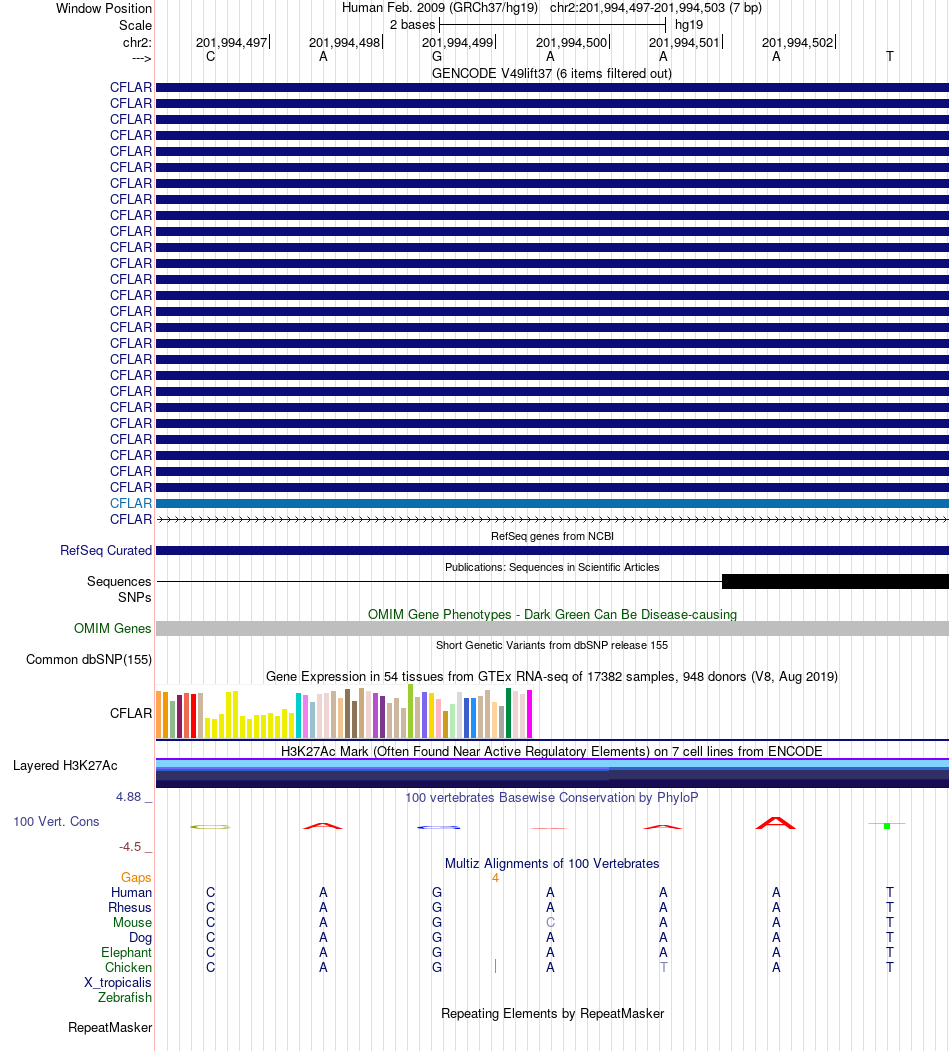The image size is (950, 1051).
Task: Click 'Repeating Elements by RepeatMasker' title
Action: [552, 1013]
